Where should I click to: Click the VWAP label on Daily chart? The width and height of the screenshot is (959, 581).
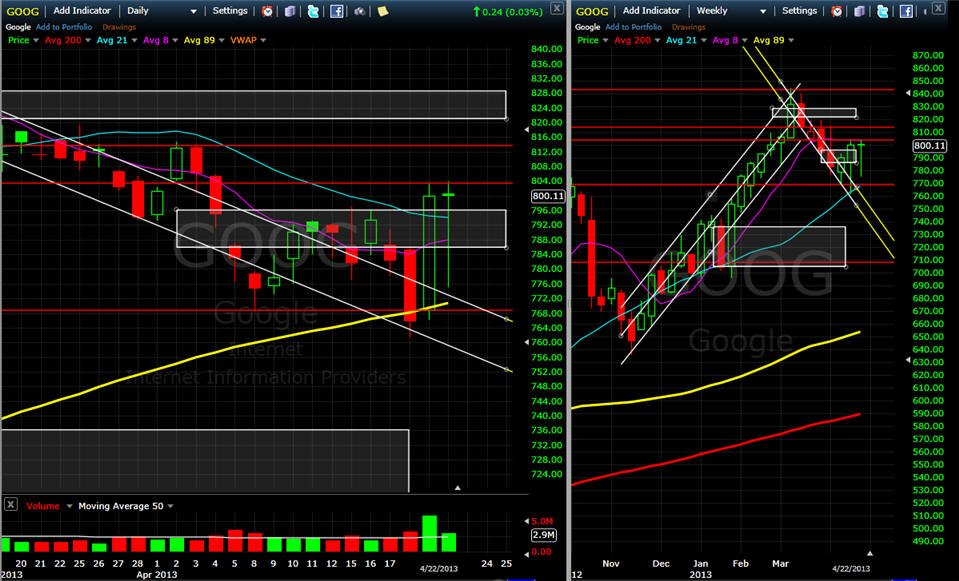(243, 40)
